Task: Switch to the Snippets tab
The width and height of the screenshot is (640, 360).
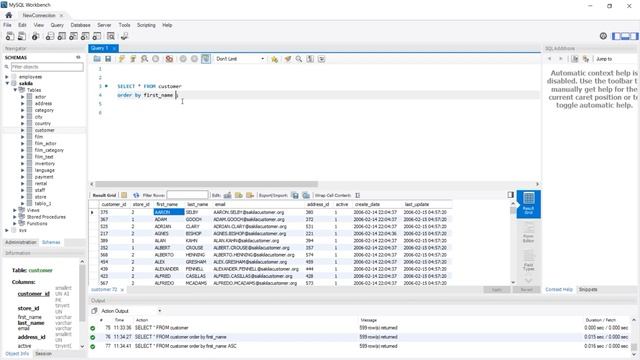Action: [x=588, y=289]
